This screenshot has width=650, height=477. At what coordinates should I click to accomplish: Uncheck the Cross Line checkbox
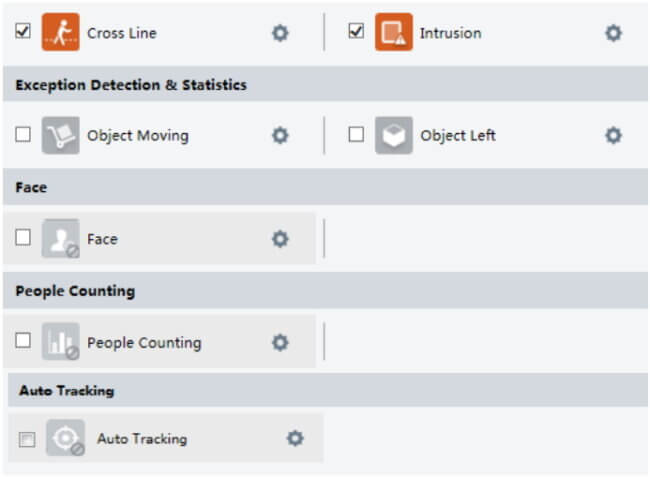[23, 31]
